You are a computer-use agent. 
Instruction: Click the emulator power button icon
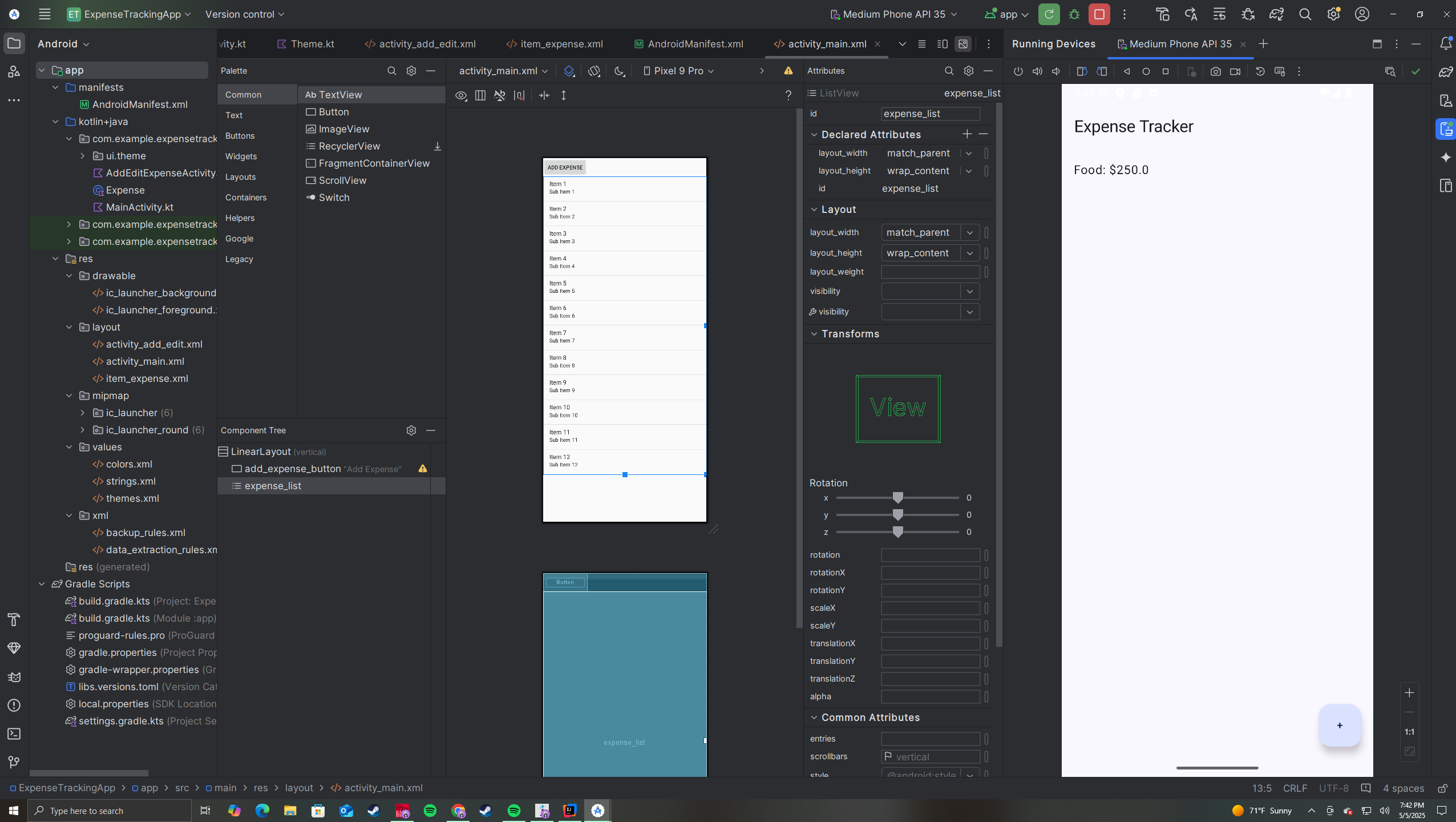tap(1018, 71)
